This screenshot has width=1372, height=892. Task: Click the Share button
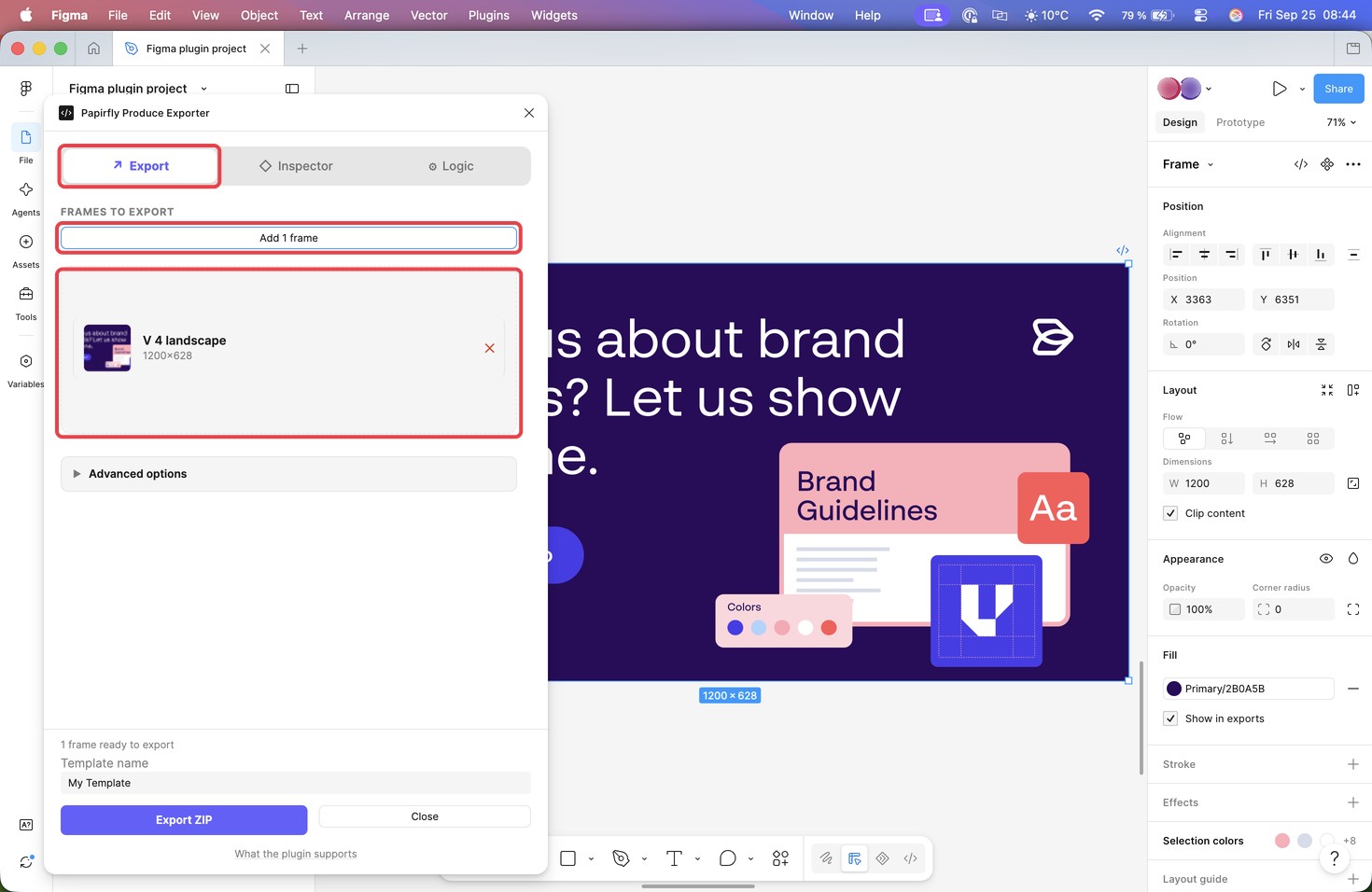point(1338,89)
